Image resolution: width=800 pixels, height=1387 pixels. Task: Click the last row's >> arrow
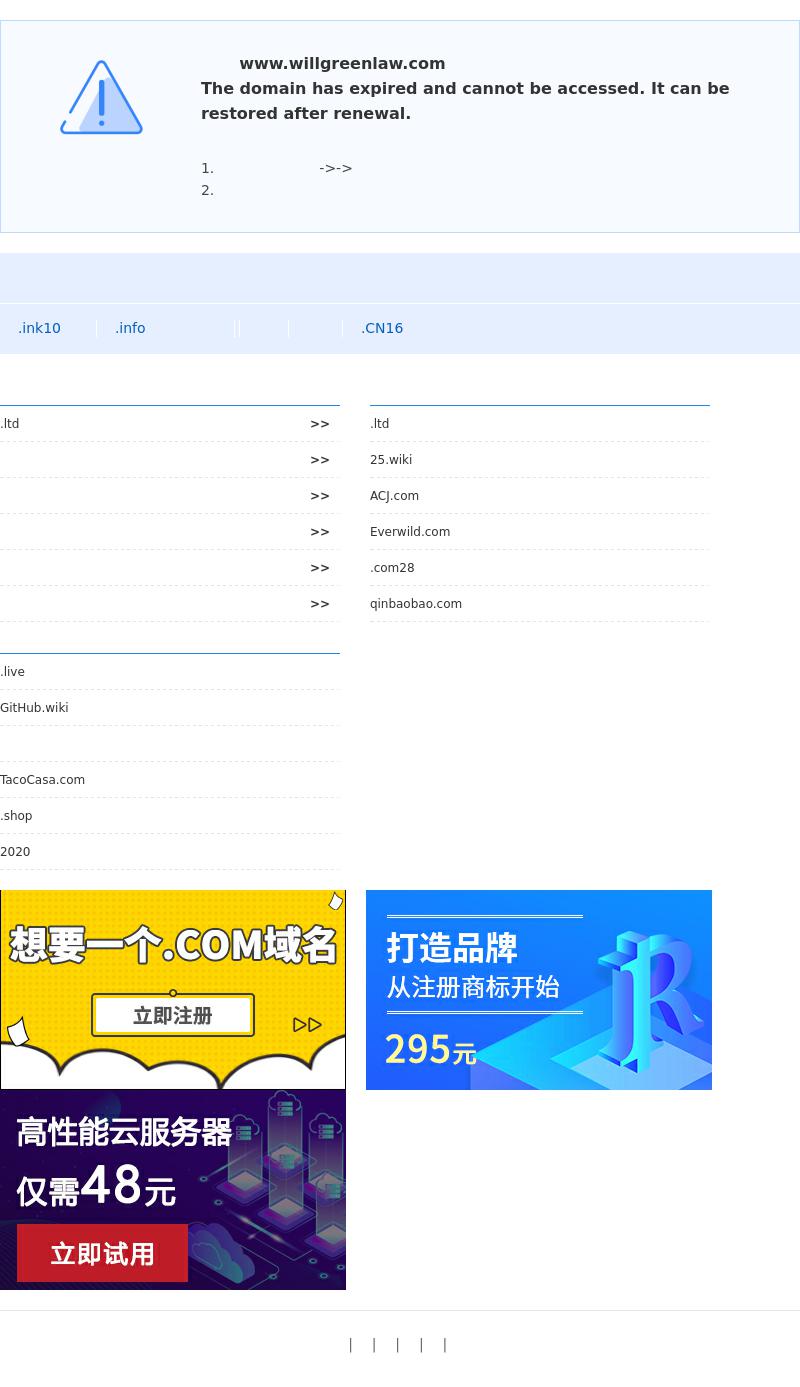click(319, 604)
